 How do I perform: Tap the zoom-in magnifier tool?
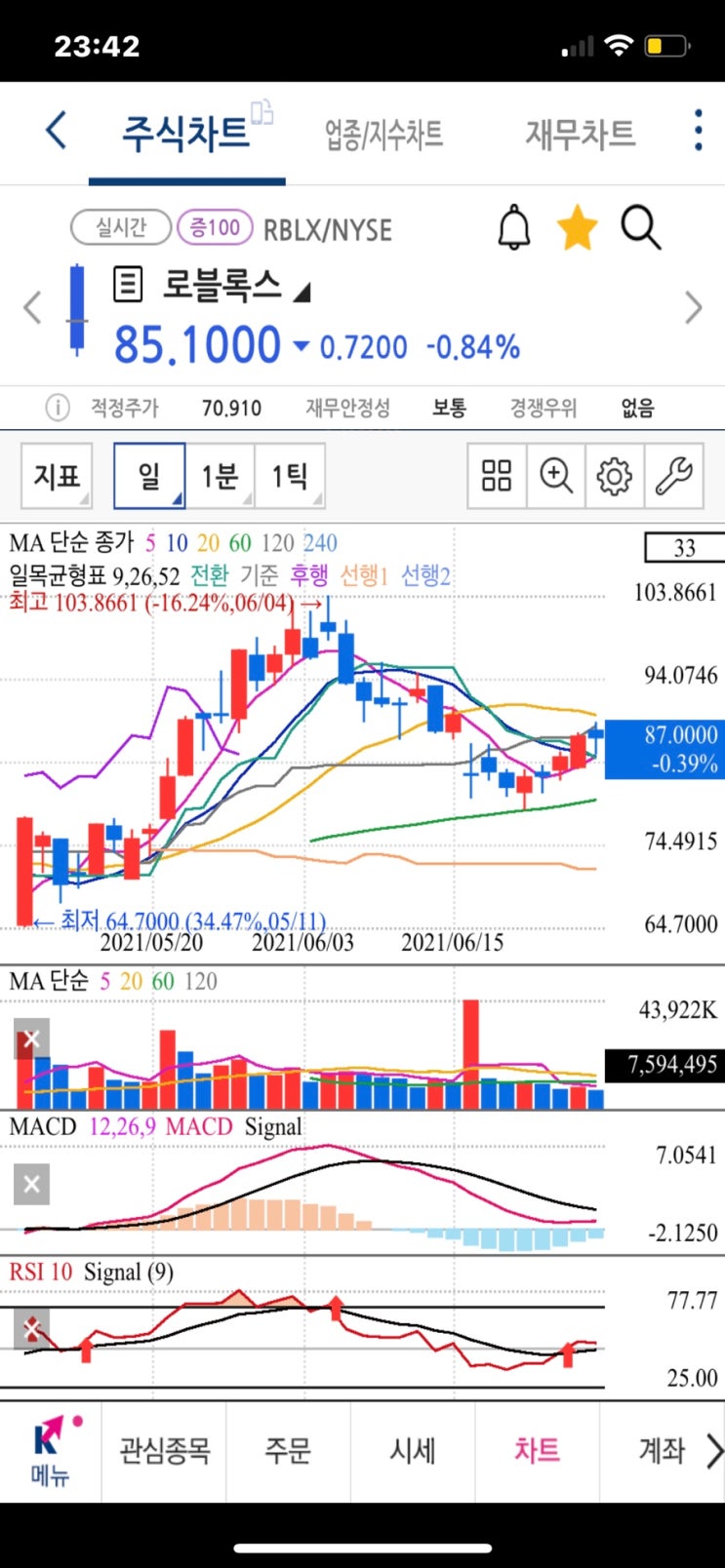coord(555,476)
